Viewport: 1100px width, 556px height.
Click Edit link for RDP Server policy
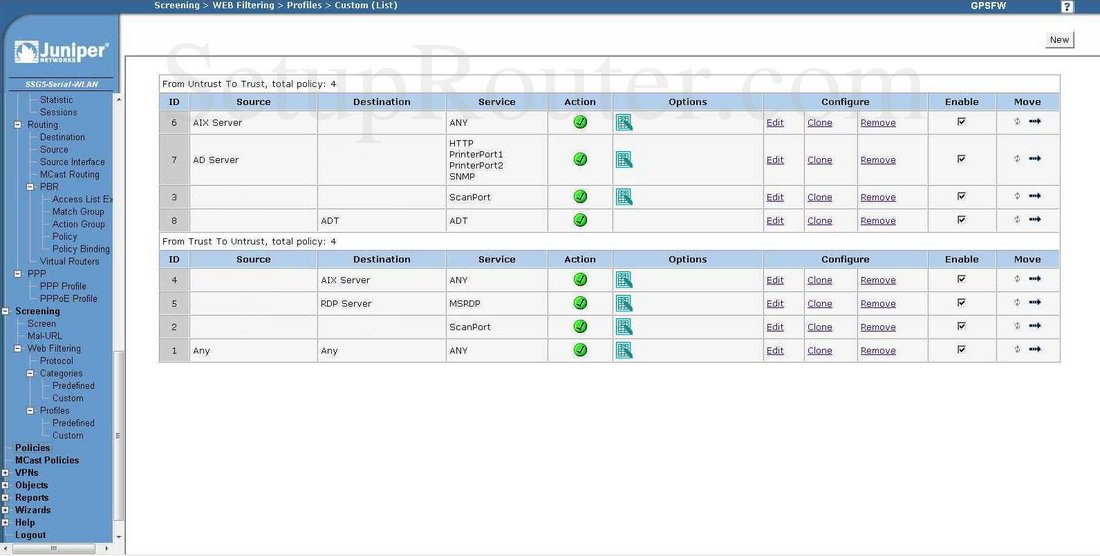pyautogui.click(x=775, y=304)
